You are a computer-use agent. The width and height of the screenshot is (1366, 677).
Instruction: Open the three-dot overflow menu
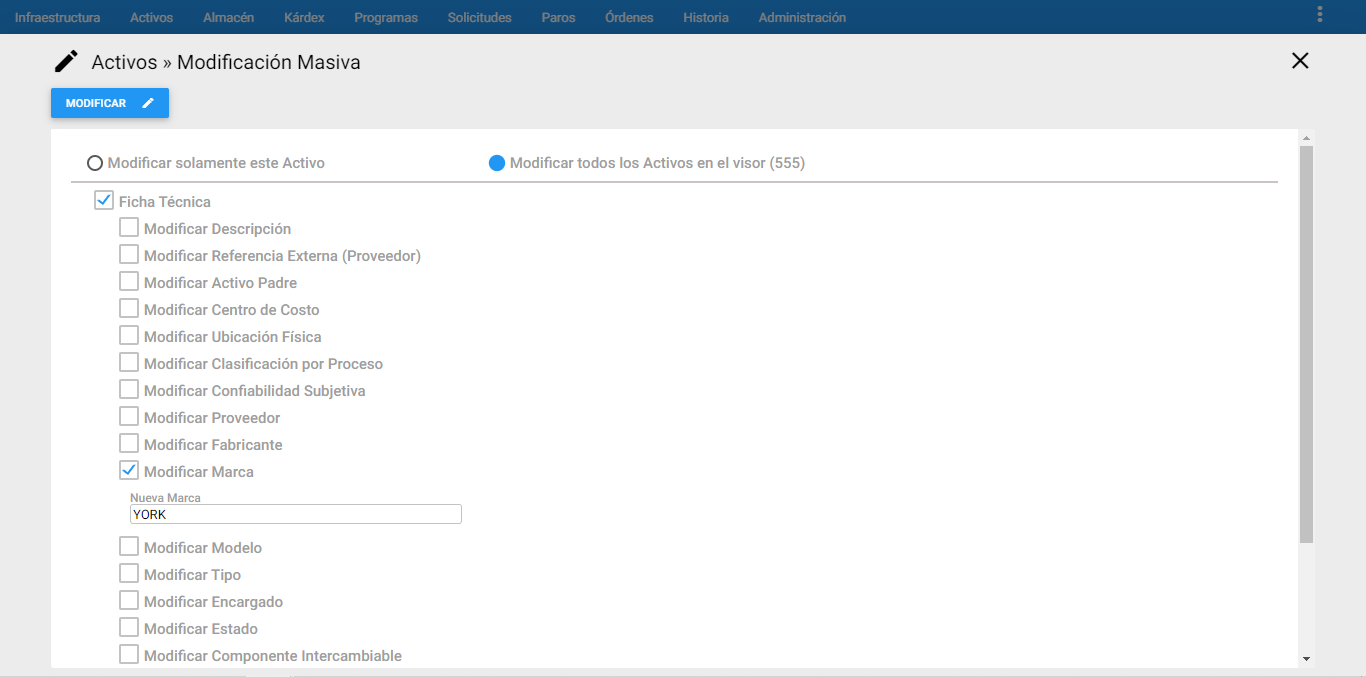(x=1320, y=14)
